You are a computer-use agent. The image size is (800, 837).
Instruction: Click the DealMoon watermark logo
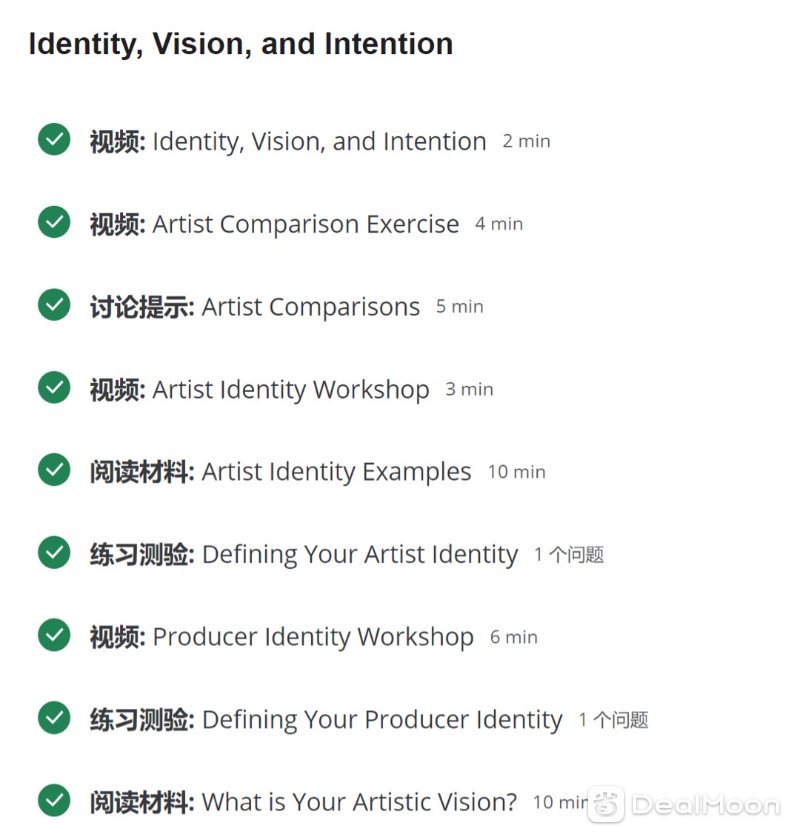(684, 804)
